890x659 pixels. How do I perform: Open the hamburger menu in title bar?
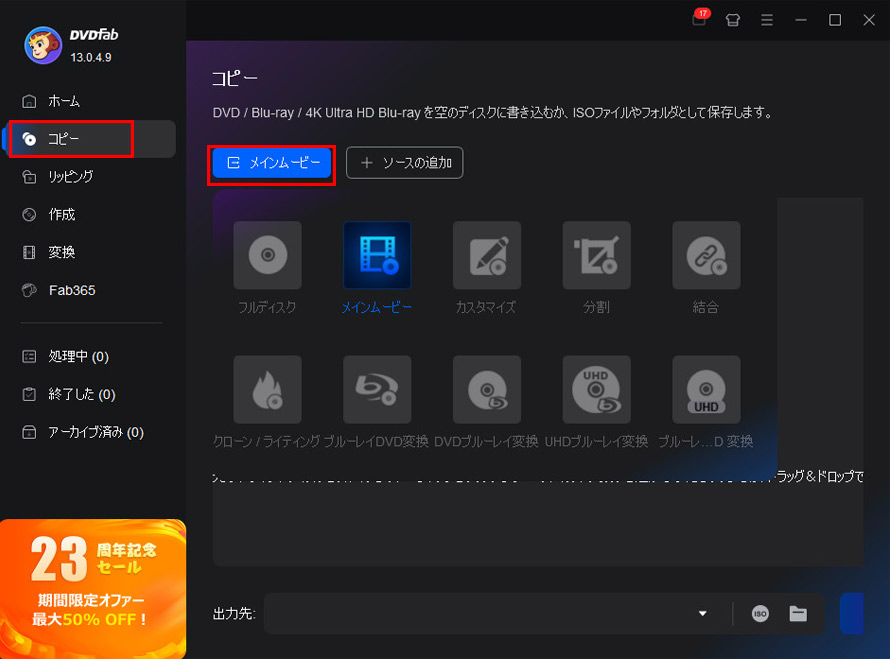click(767, 20)
